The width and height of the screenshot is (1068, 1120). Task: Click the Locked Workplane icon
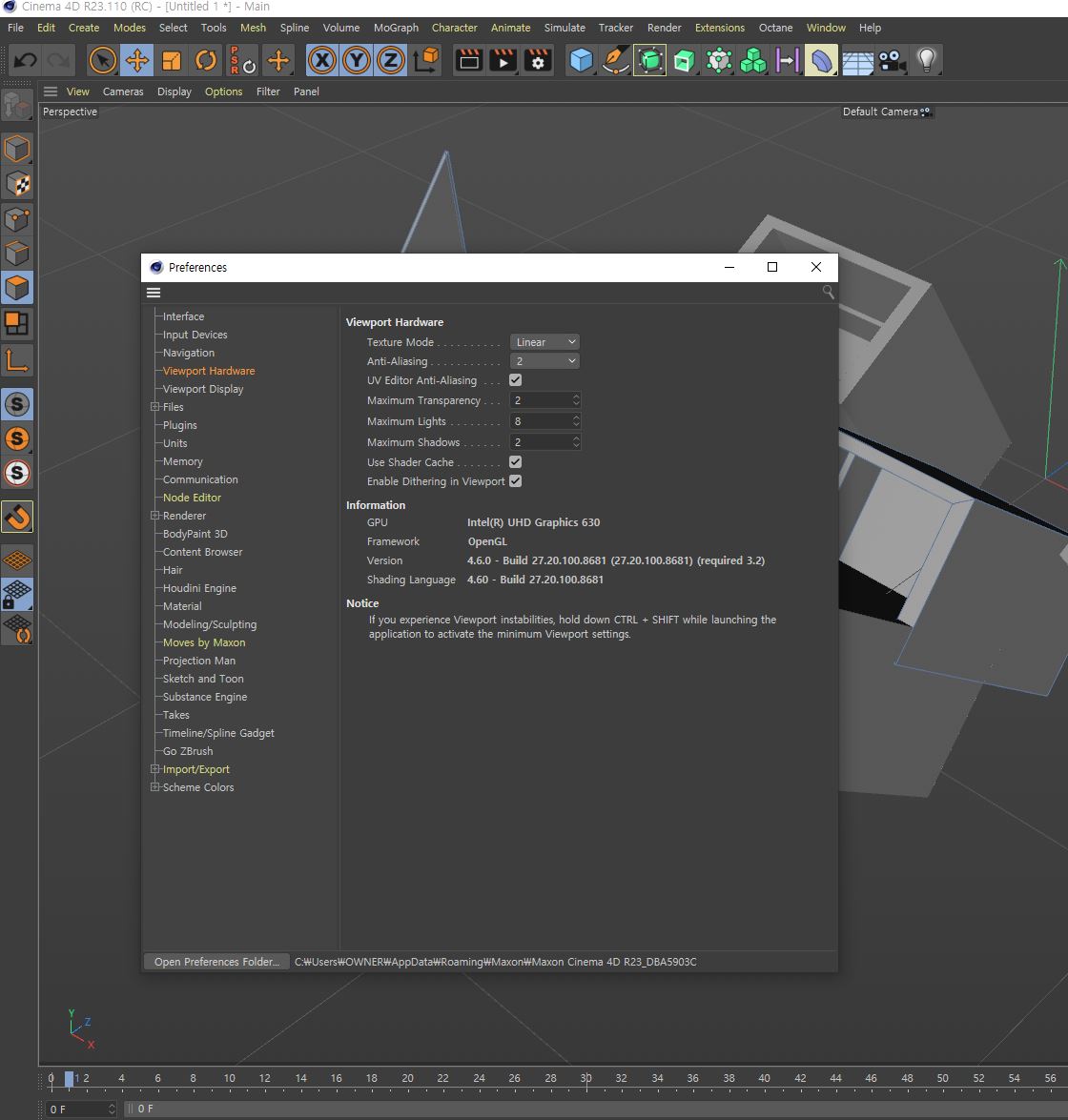pos(17,594)
